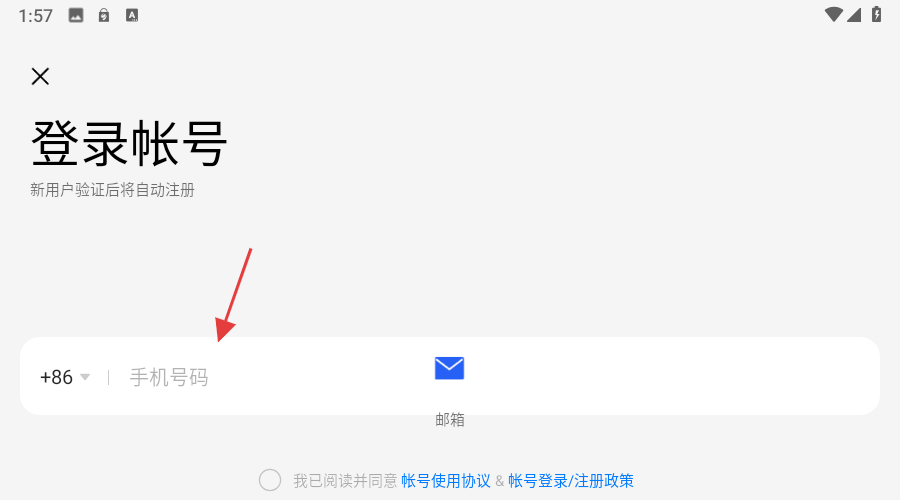Tap the blue mailbox envelope icon
900x500 pixels.
click(x=449, y=368)
